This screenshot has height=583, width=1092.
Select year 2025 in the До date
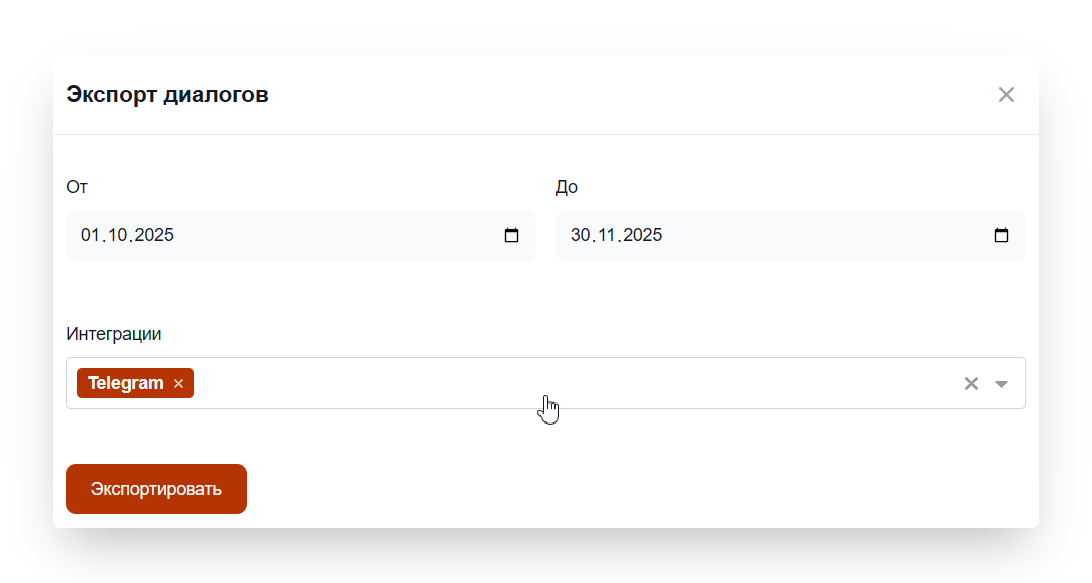coord(643,236)
